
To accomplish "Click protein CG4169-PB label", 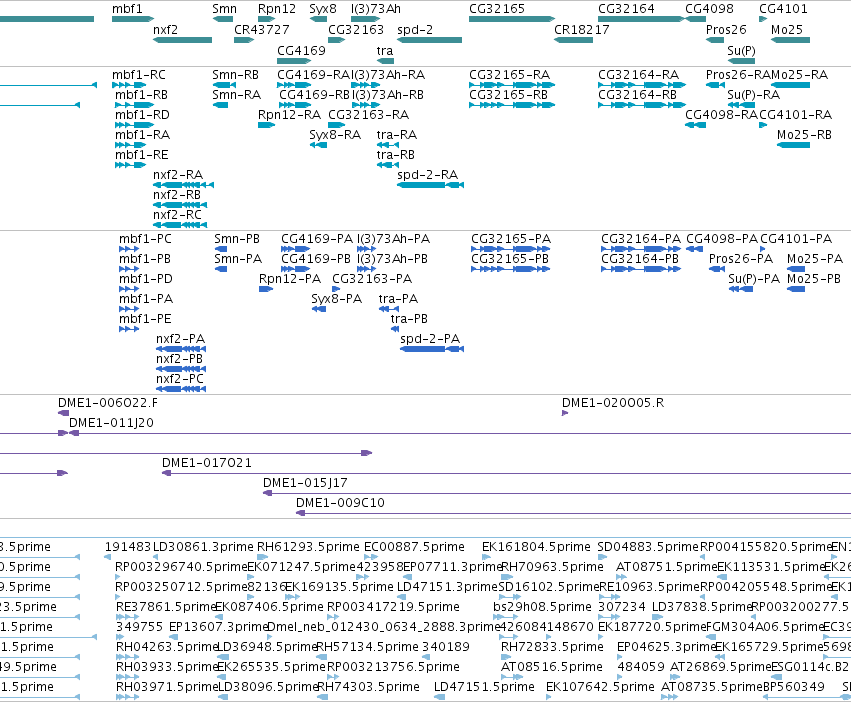I will click(316, 258).
